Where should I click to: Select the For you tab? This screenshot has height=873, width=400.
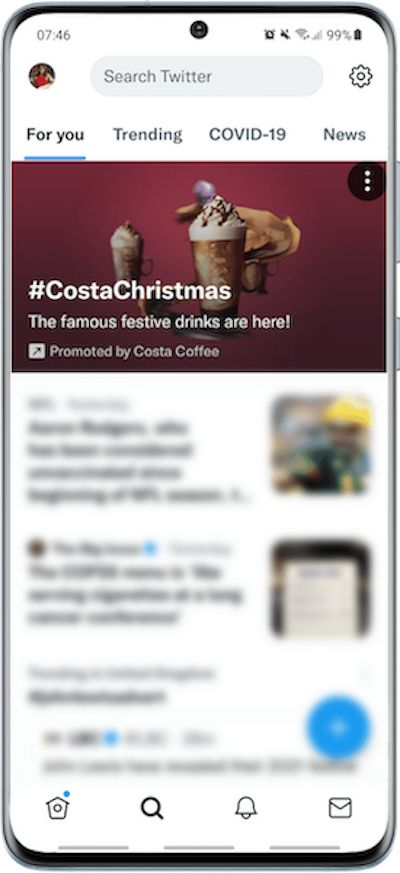(x=55, y=135)
